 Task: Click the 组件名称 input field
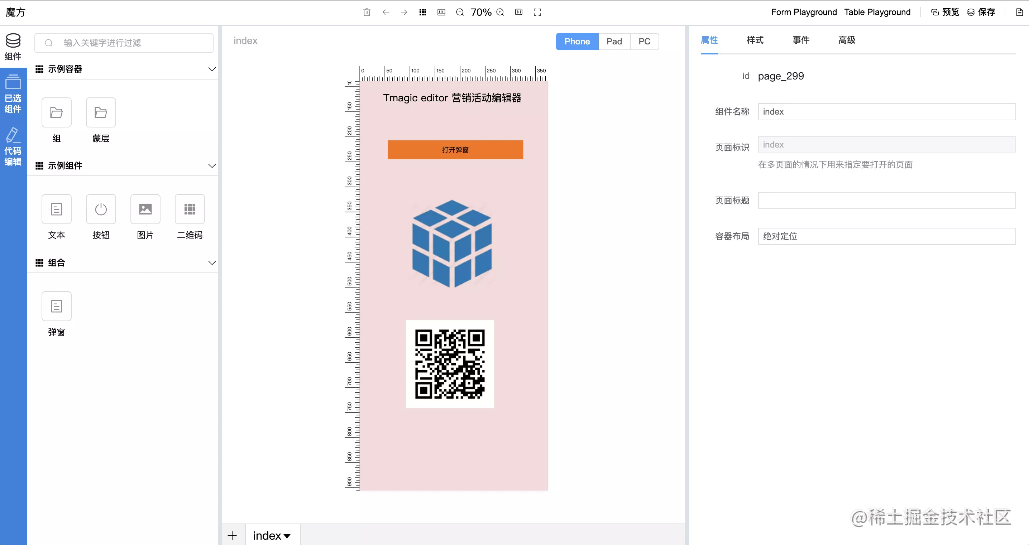point(887,112)
